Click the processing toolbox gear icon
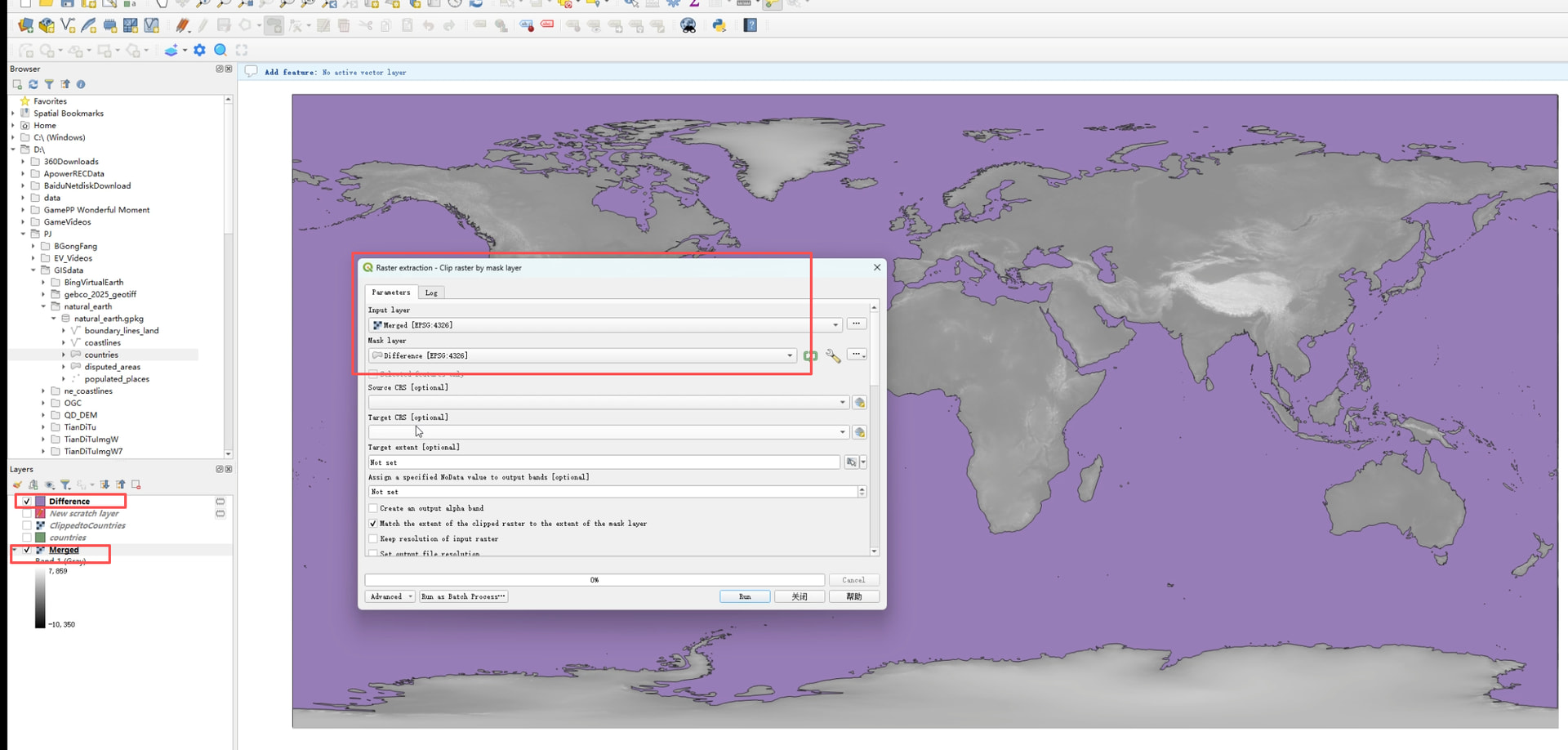Screen dimensions: 1568x750 [199, 51]
